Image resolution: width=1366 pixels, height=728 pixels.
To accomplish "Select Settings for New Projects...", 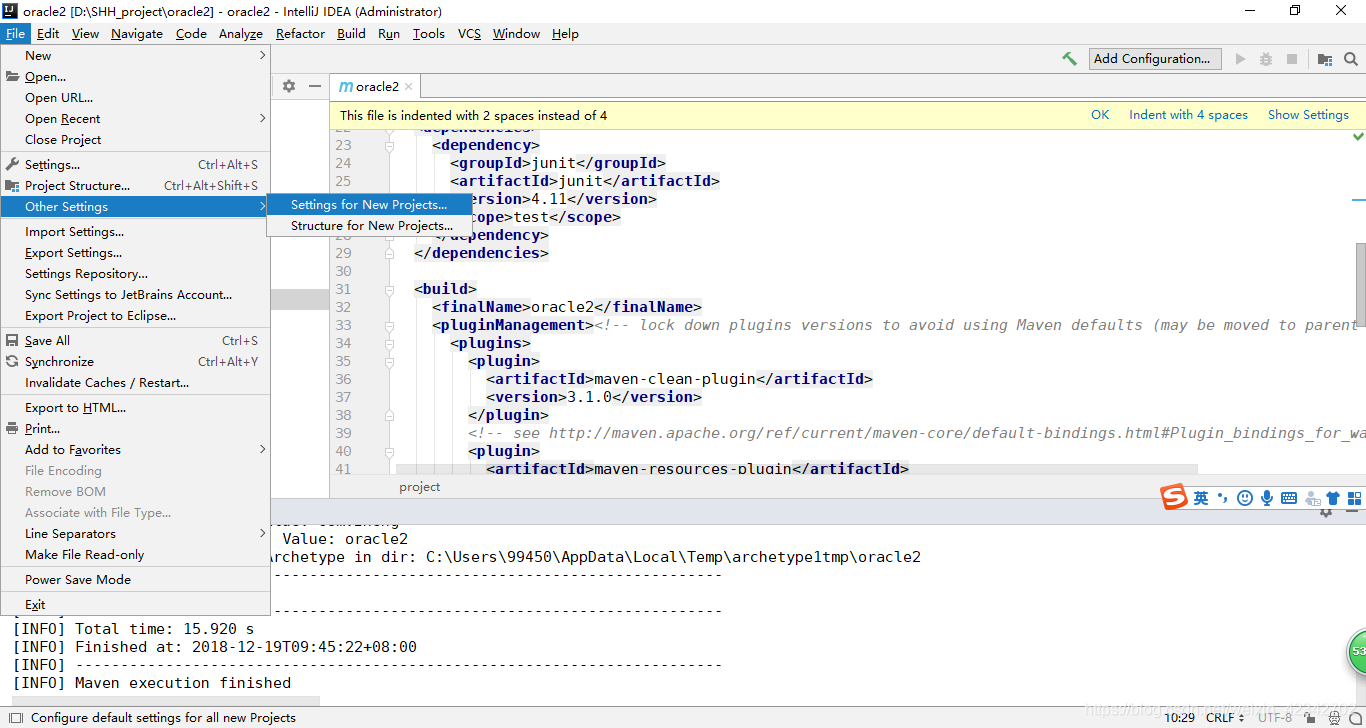I will tap(369, 205).
